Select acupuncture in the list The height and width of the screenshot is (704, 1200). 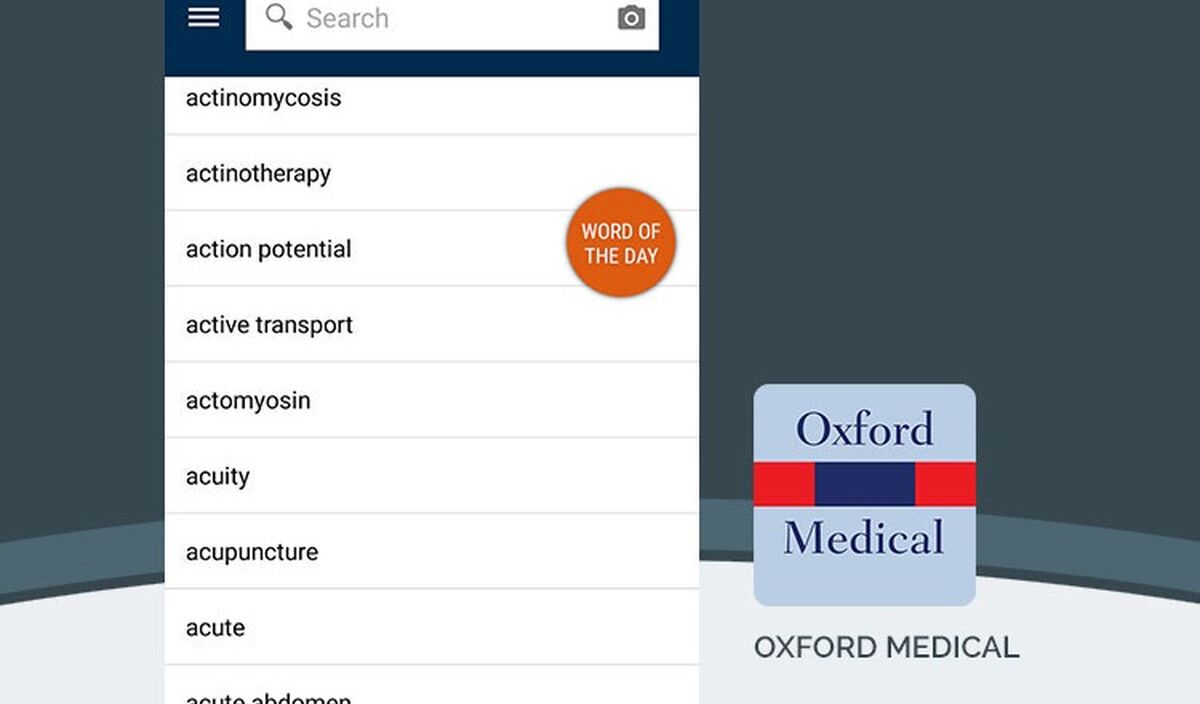432,552
